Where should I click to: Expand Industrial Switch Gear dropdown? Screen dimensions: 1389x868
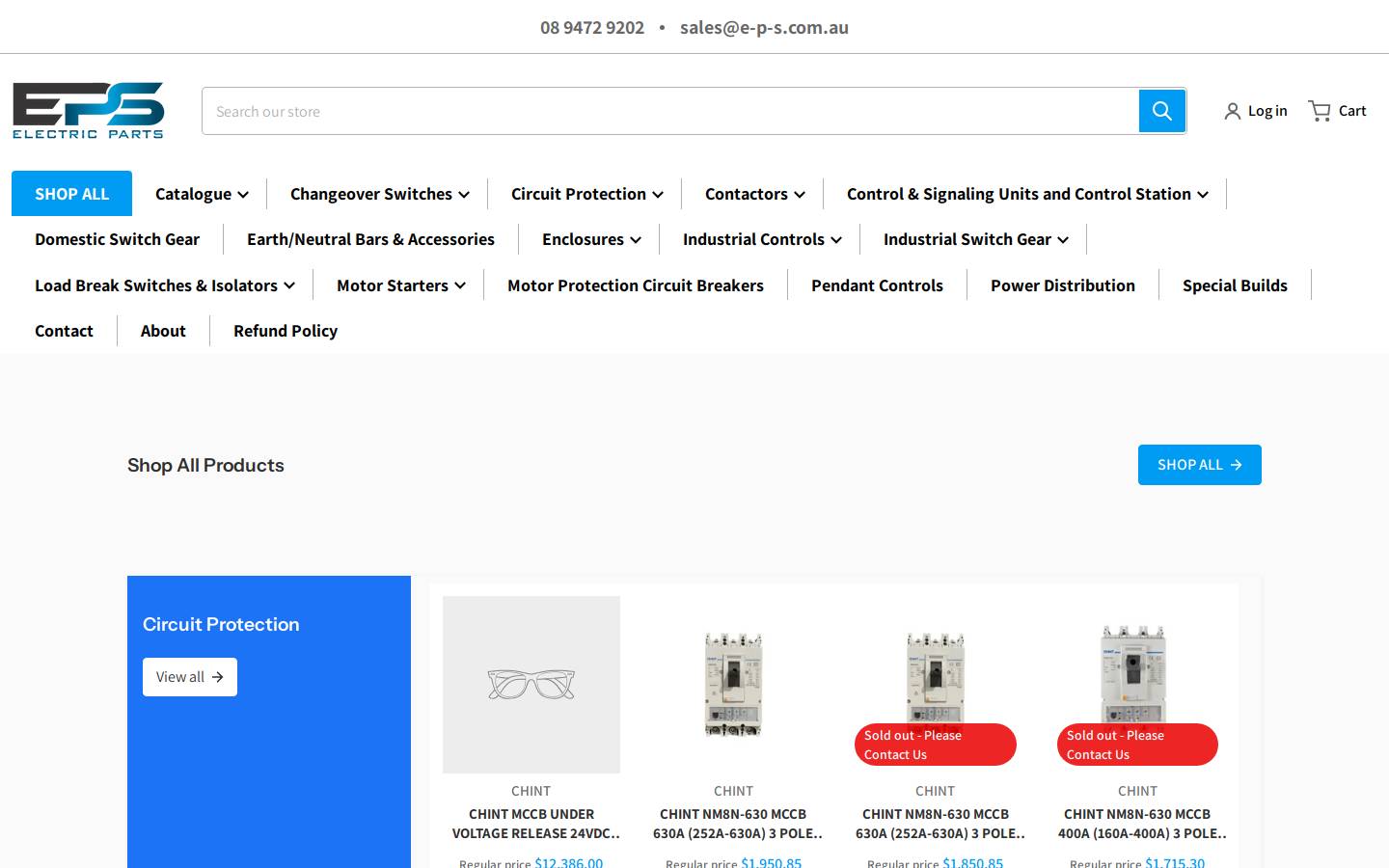click(975, 239)
